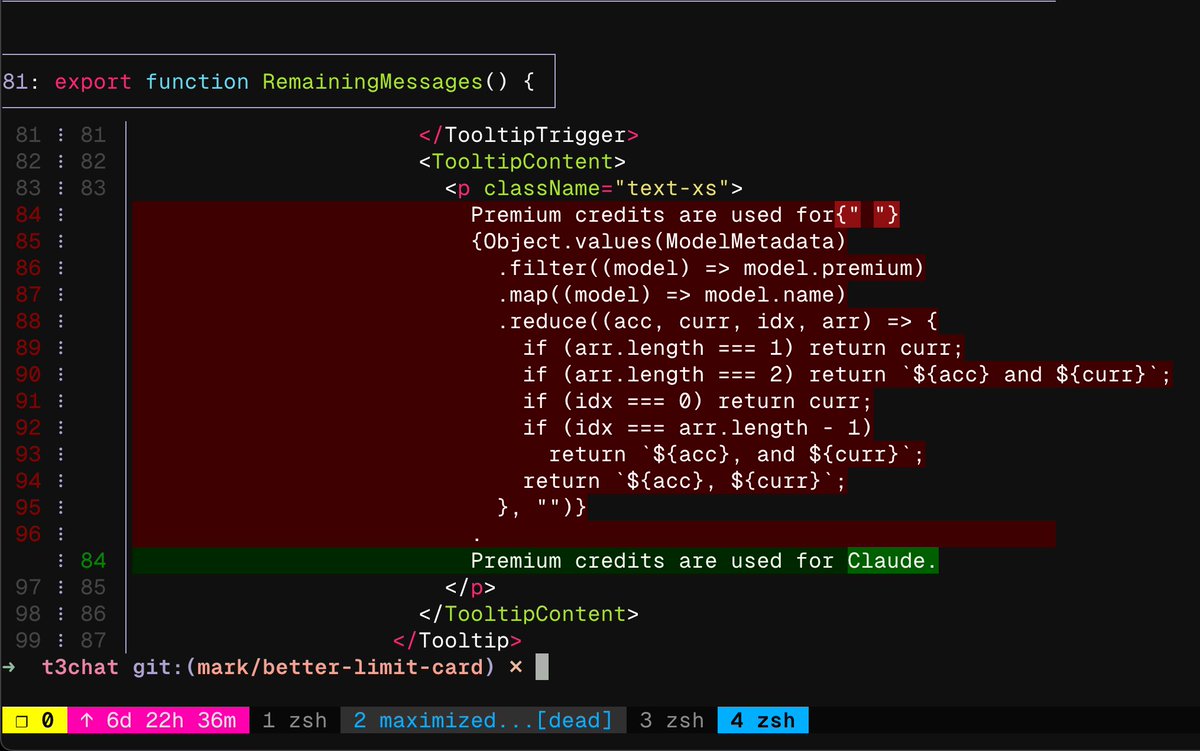Click the className="text-xs" attribute

(x=607, y=188)
